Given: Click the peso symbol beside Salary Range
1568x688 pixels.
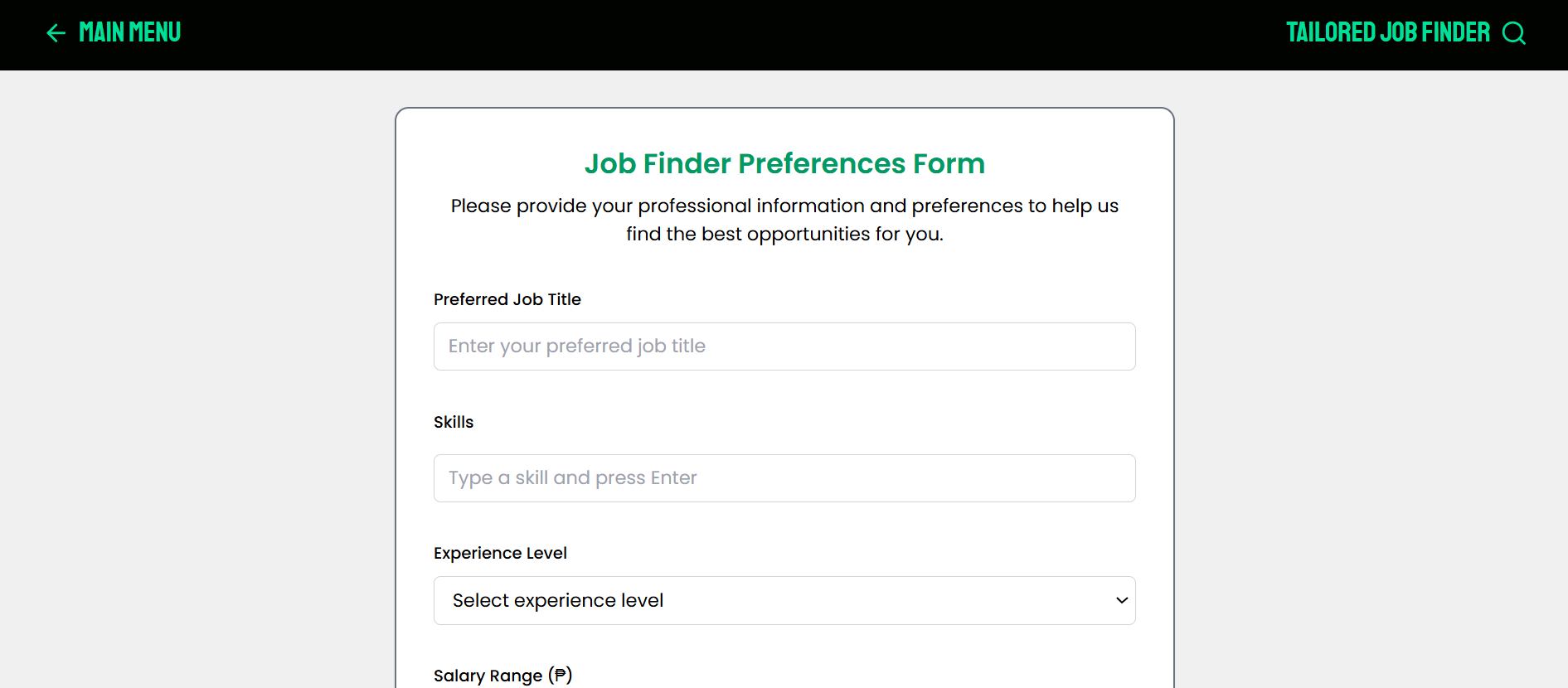Looking at the screenshot, I should (561, 676).
